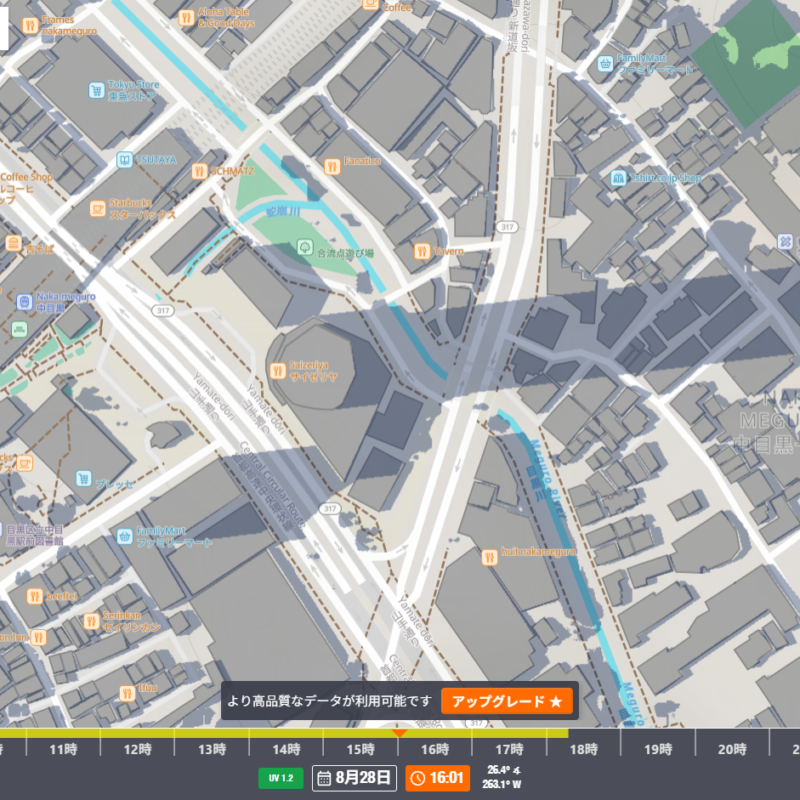800x800 pixels.
Task: Click the TSUTAYA text label
Action: click(x=156, y=160)
